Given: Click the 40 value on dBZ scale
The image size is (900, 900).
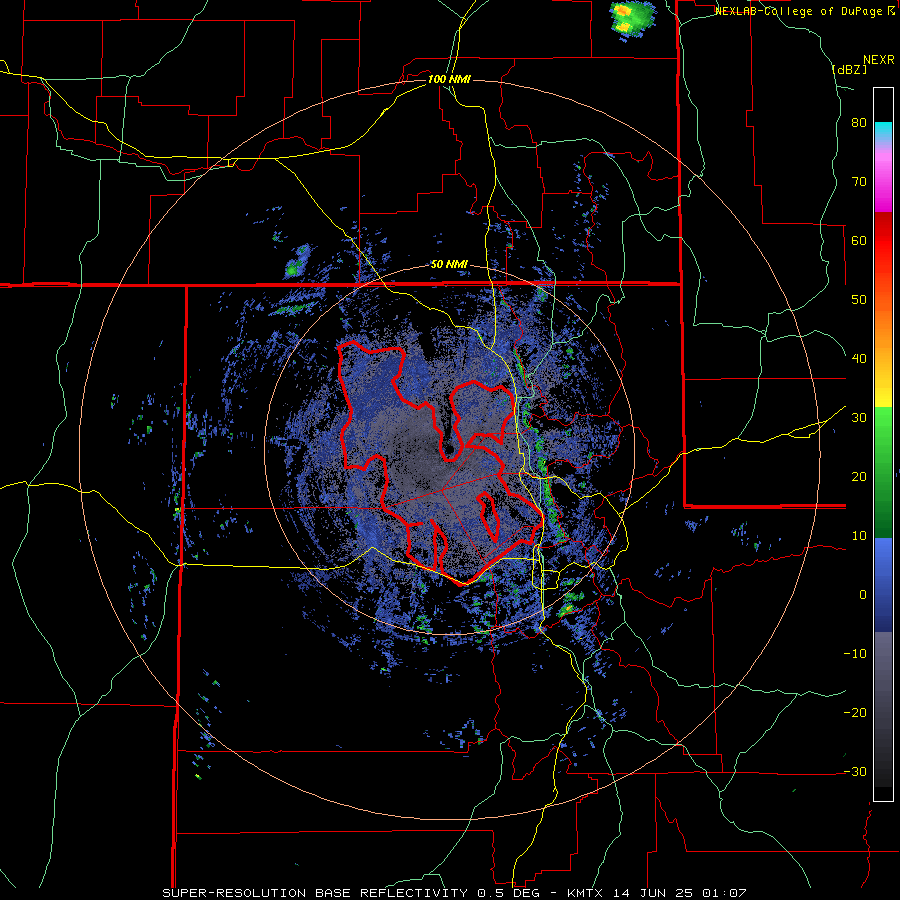Looking at the screenshot, I should coord(859,359).
